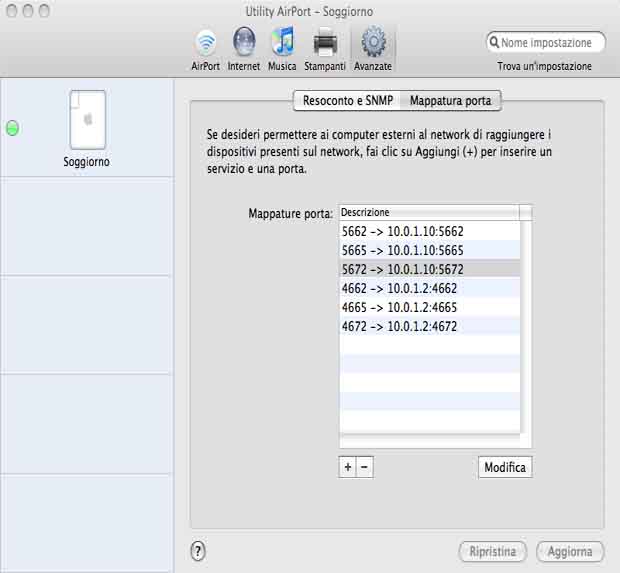Click the magnifying glass search icon
620x573 pixels.
coord(494,42)
